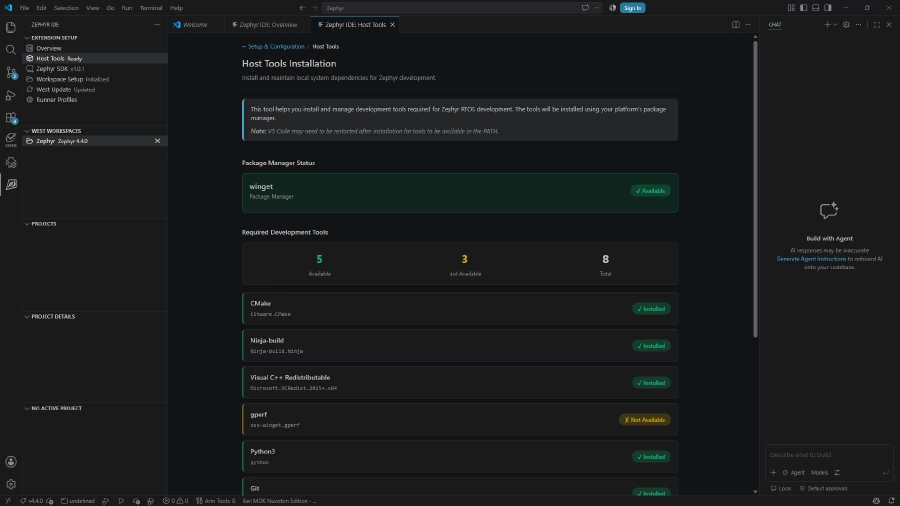Click the CMake Installed badge
This screenshot has height=506, width=900.
pos(651,309)
